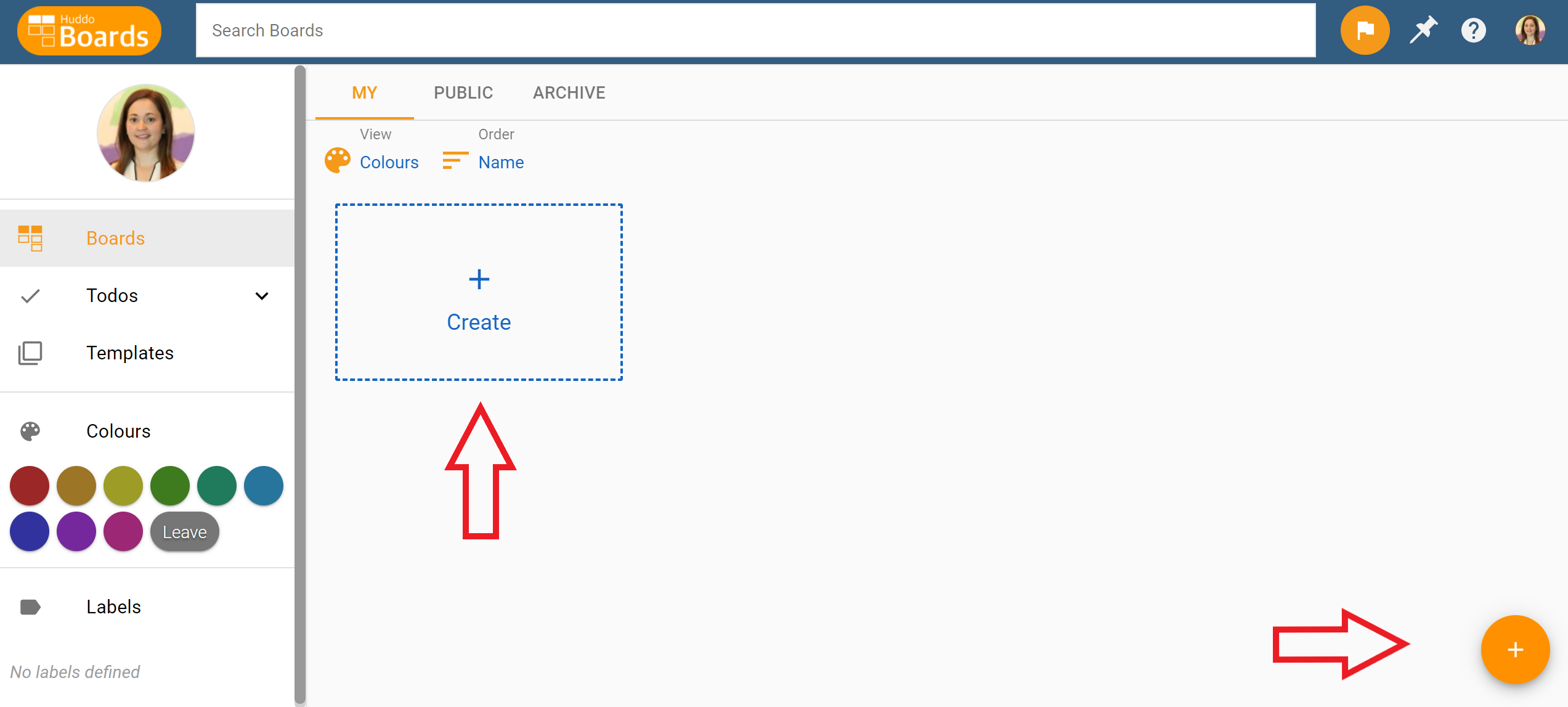Switch to the PUBLIC tab

tap(464, 92)
